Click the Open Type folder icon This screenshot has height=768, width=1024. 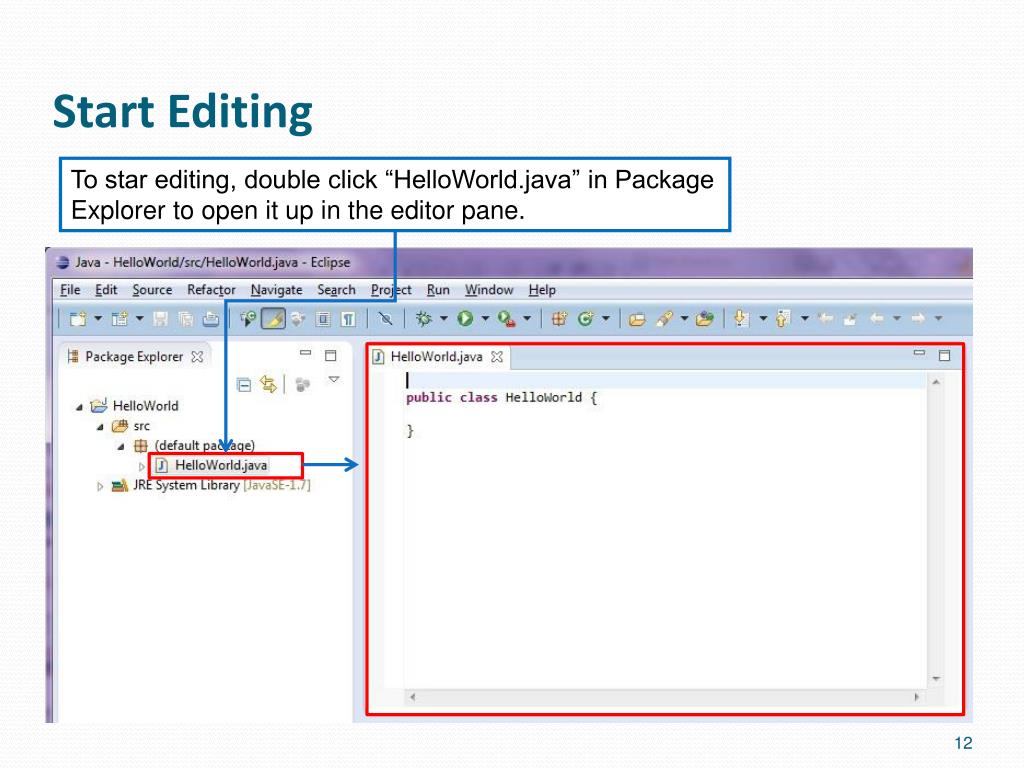coord(637,319)
